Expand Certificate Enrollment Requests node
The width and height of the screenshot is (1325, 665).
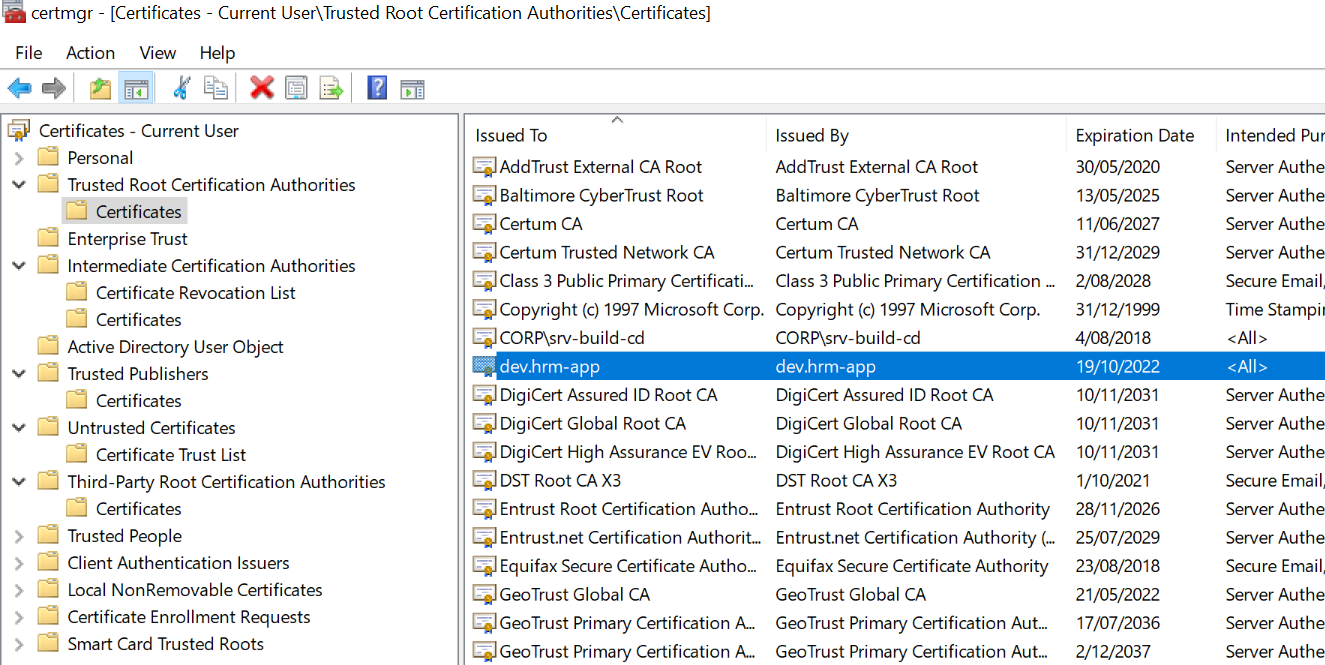19,617
